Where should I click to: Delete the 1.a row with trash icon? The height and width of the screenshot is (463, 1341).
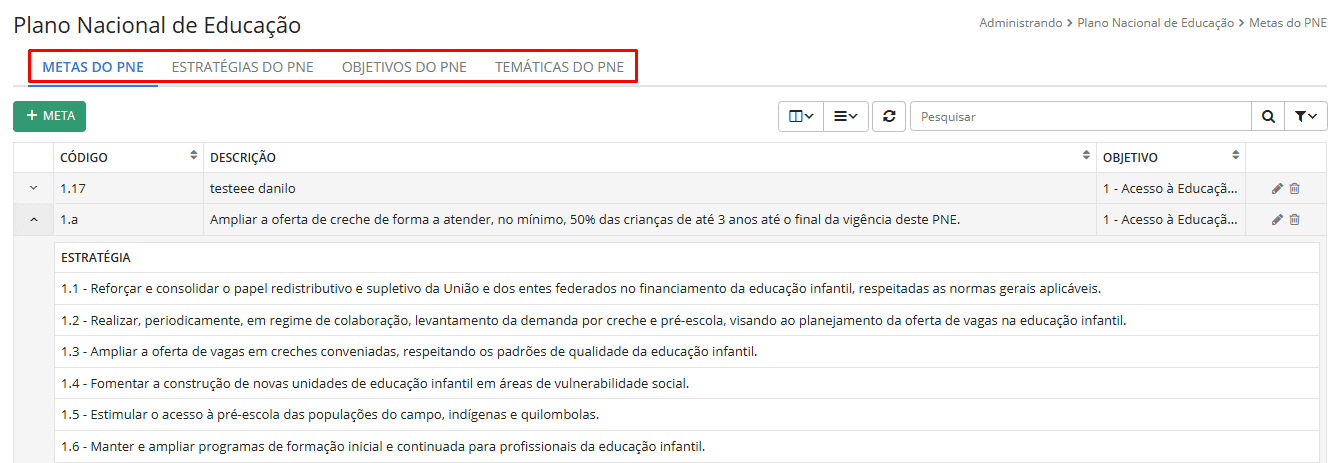pyautogui.click(x=1295, y=220)
